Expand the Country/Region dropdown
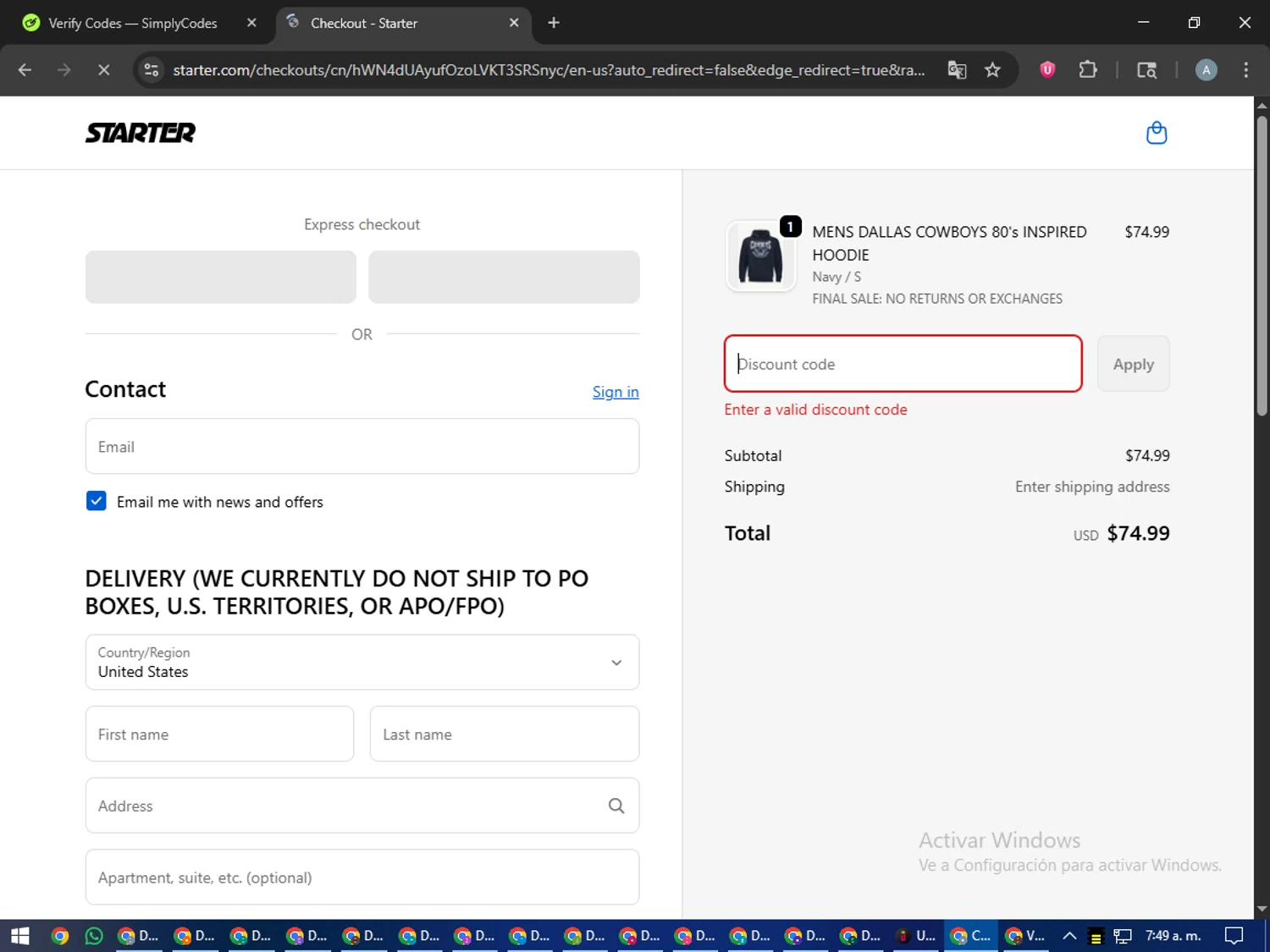The width and height of the screenshot is (1270, 952). click(362, 663)
